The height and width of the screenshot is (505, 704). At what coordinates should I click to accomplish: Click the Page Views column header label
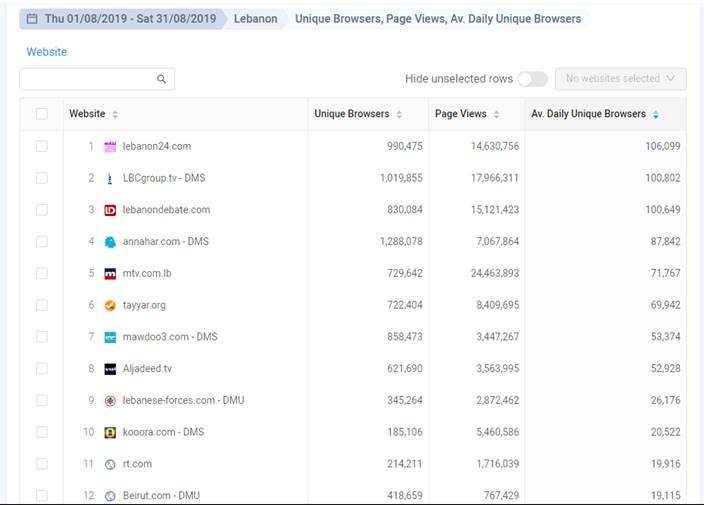tap(461, 114)
